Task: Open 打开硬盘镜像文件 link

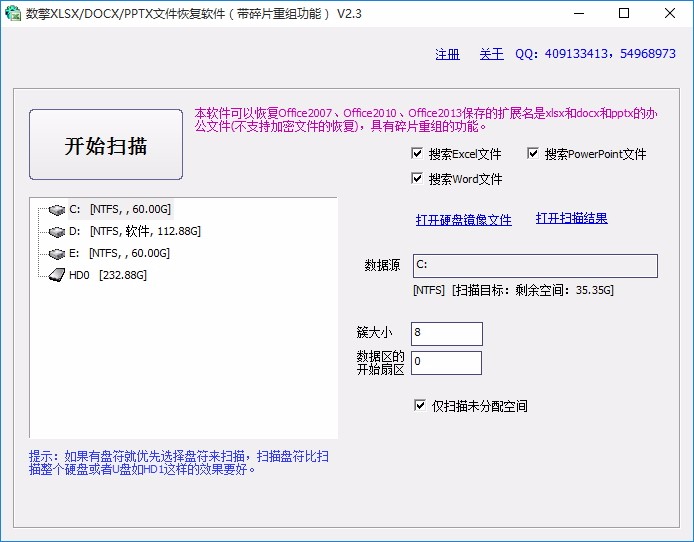Action: click(x=463, y=220)
